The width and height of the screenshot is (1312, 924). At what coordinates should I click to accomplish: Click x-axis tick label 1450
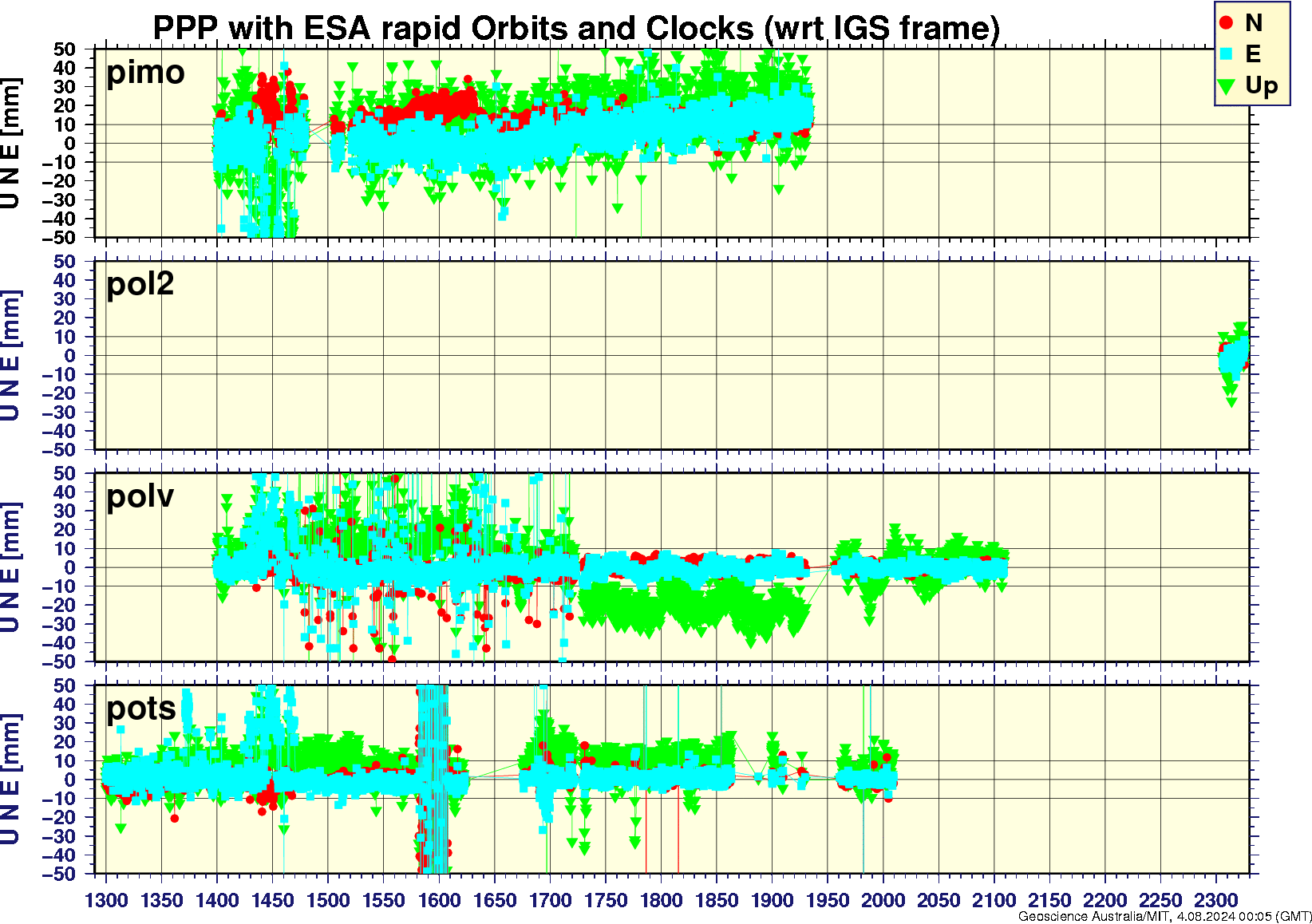pos(272,900)
